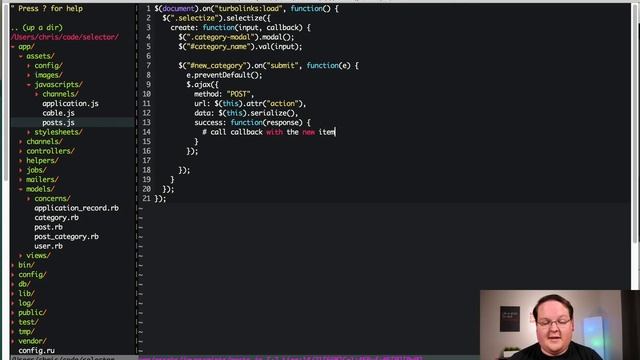Expand the concerns/ folder arrow
This screenshot has height=360, width=640.
click(x=29, y=199)
